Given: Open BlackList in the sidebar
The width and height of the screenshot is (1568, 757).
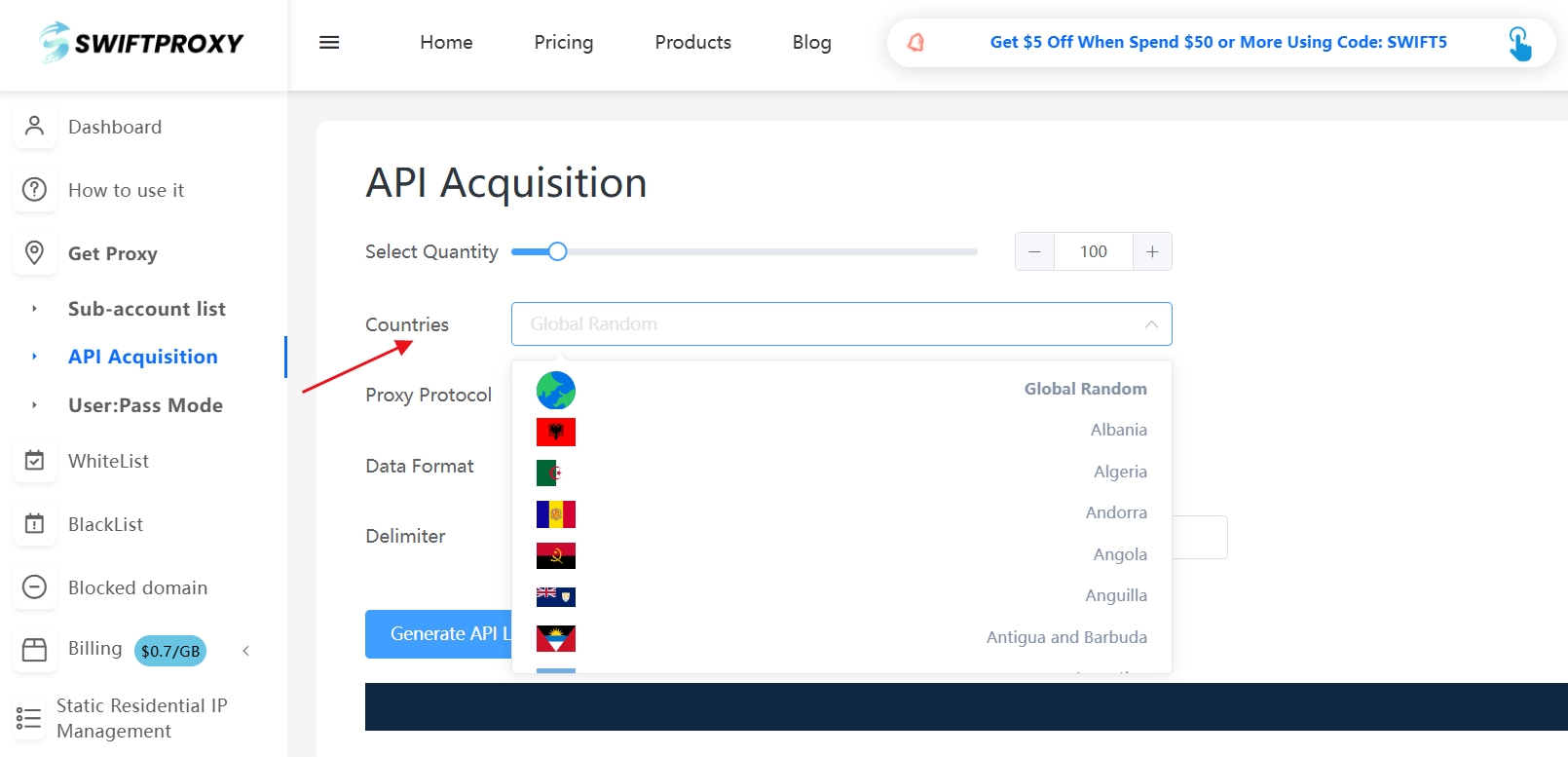Looking at the screenshot, I should click(105, 524).
